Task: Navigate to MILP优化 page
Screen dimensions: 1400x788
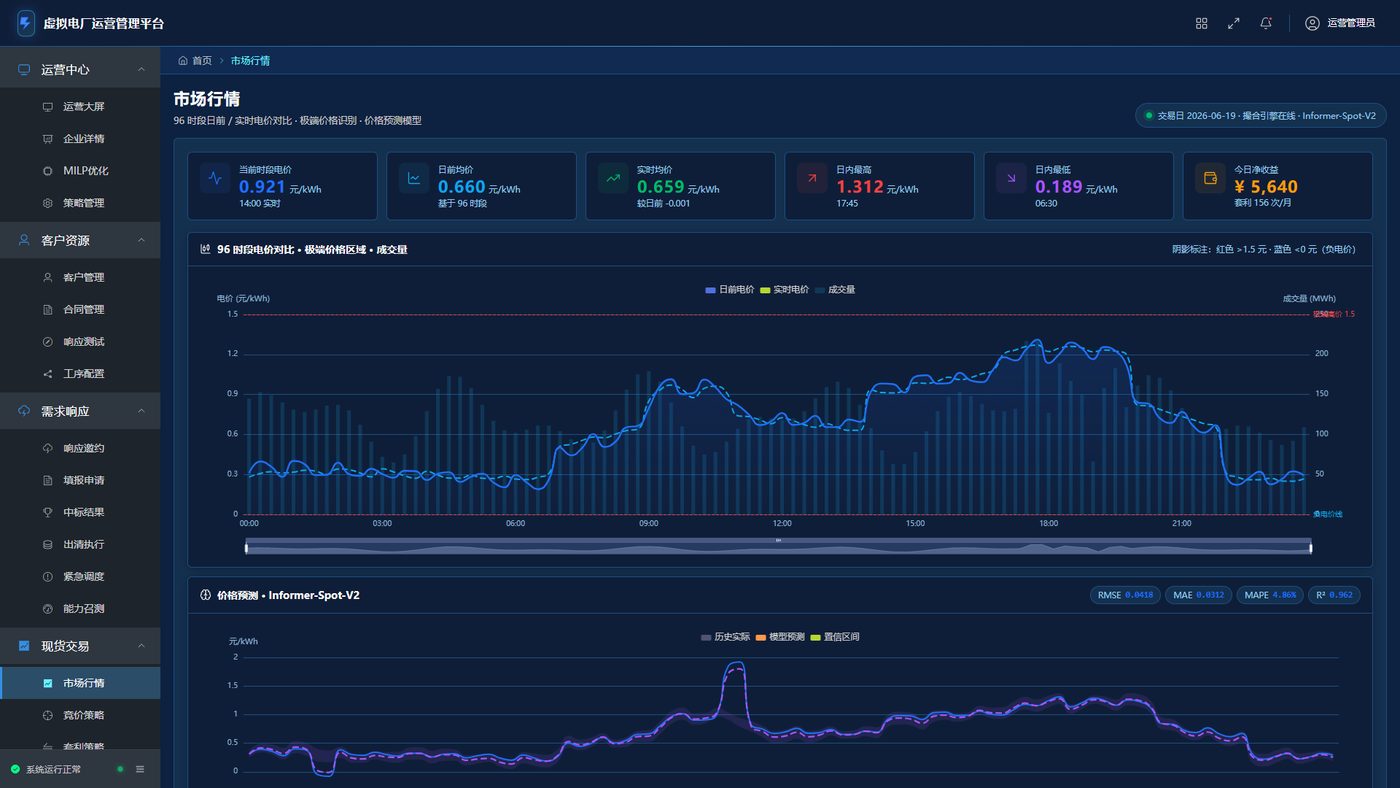Action: pyautogui.click(x=80, y=171)
